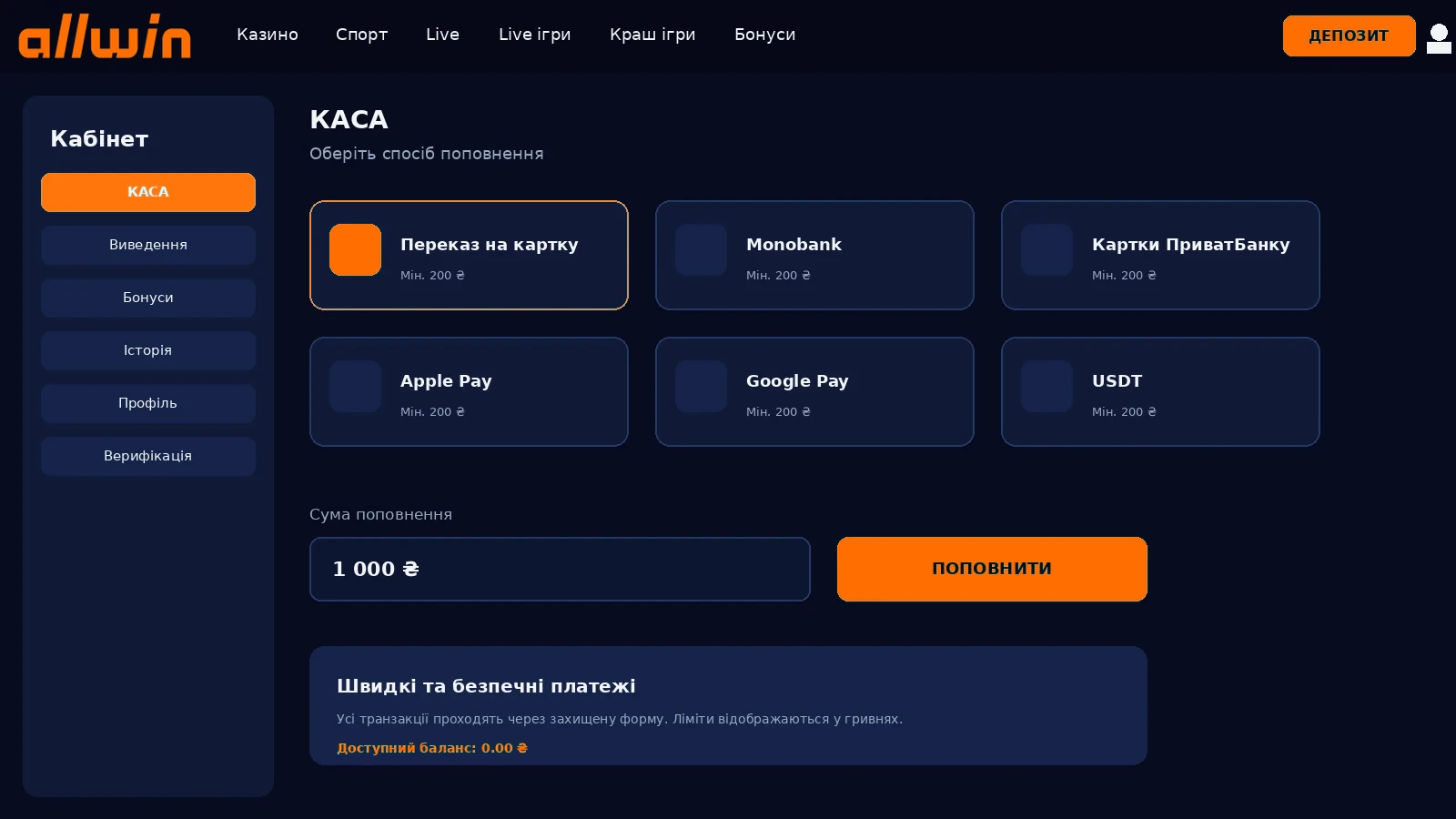Open Виведення in the cabinet sidebar

(x=148, y=245)
